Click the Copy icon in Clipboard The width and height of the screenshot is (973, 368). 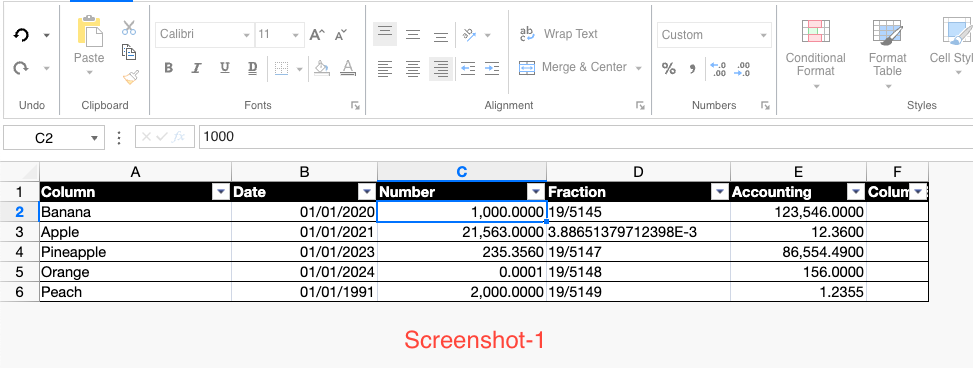129,52
